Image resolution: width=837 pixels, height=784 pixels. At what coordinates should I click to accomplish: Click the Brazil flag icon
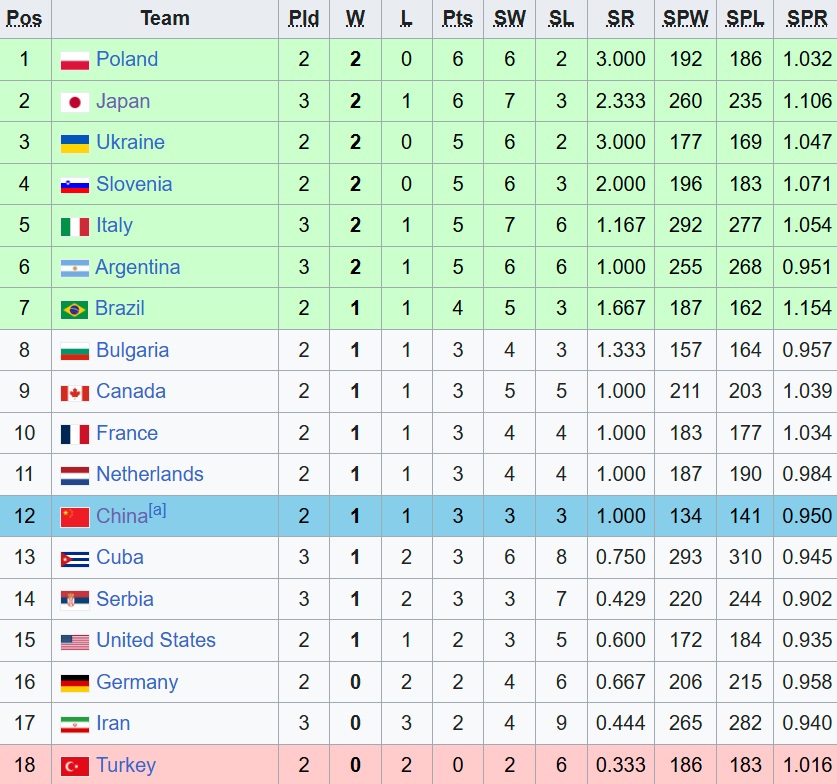point(75,310)
